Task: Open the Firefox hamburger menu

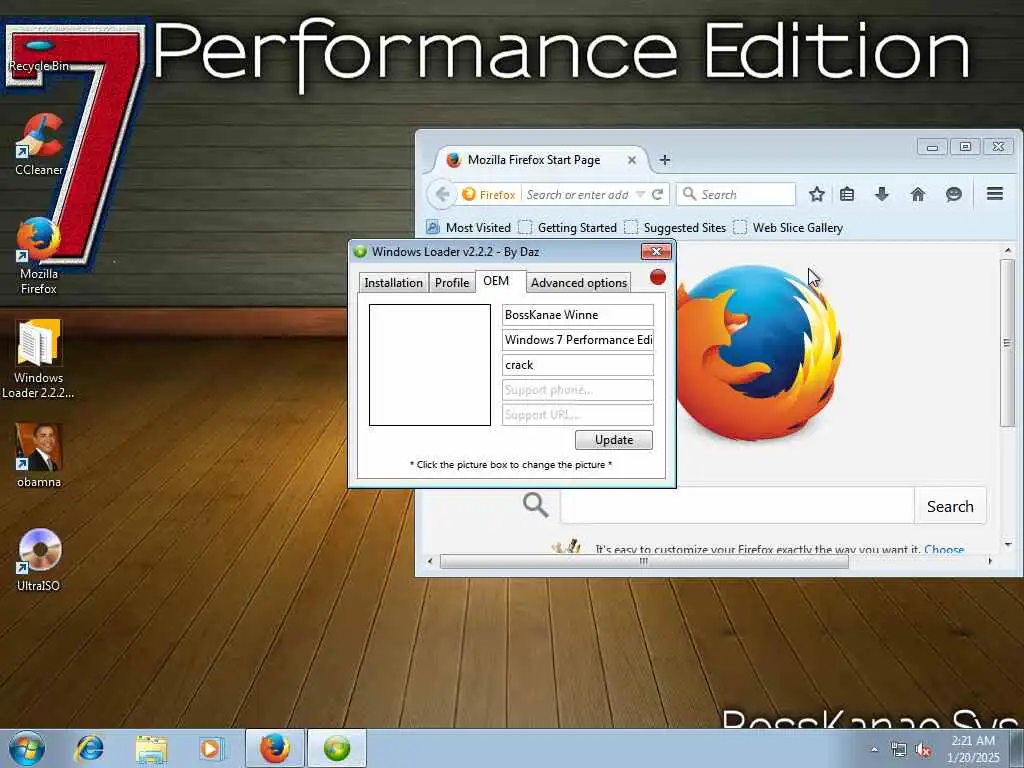Action: coord(995,193)
